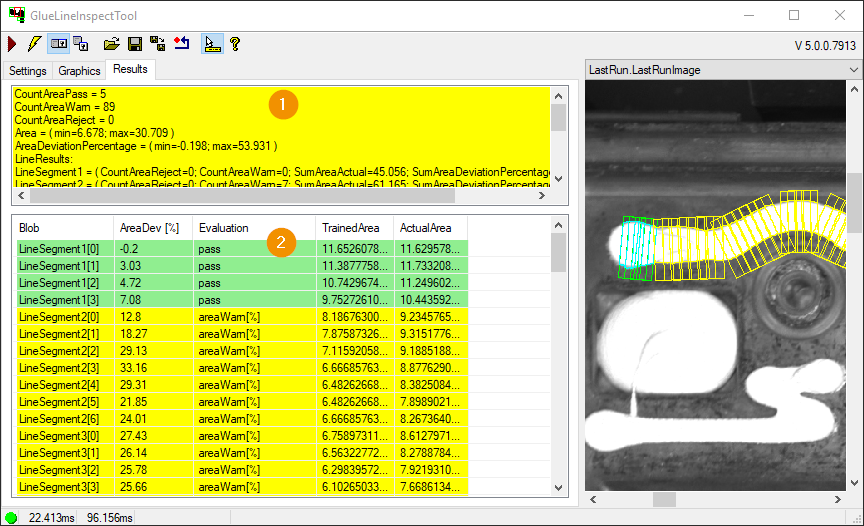Viewport: 864px width, 526px height.
Task: Click the 22.413ms status bar time
Action: click(52, 518)
